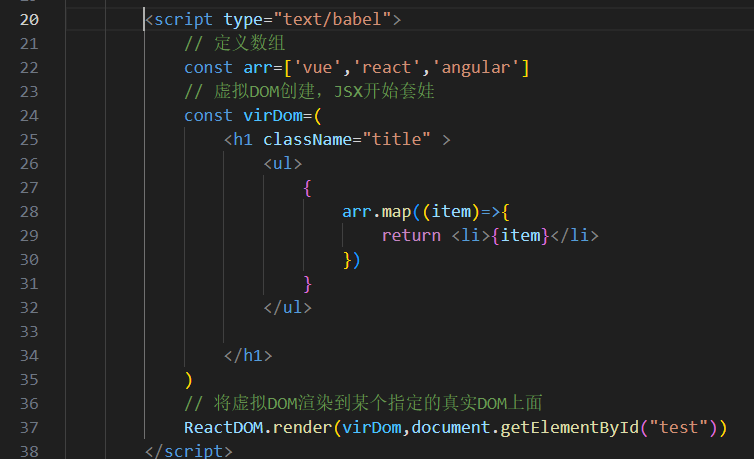Click line number 20 in gutter

[29, 20]
